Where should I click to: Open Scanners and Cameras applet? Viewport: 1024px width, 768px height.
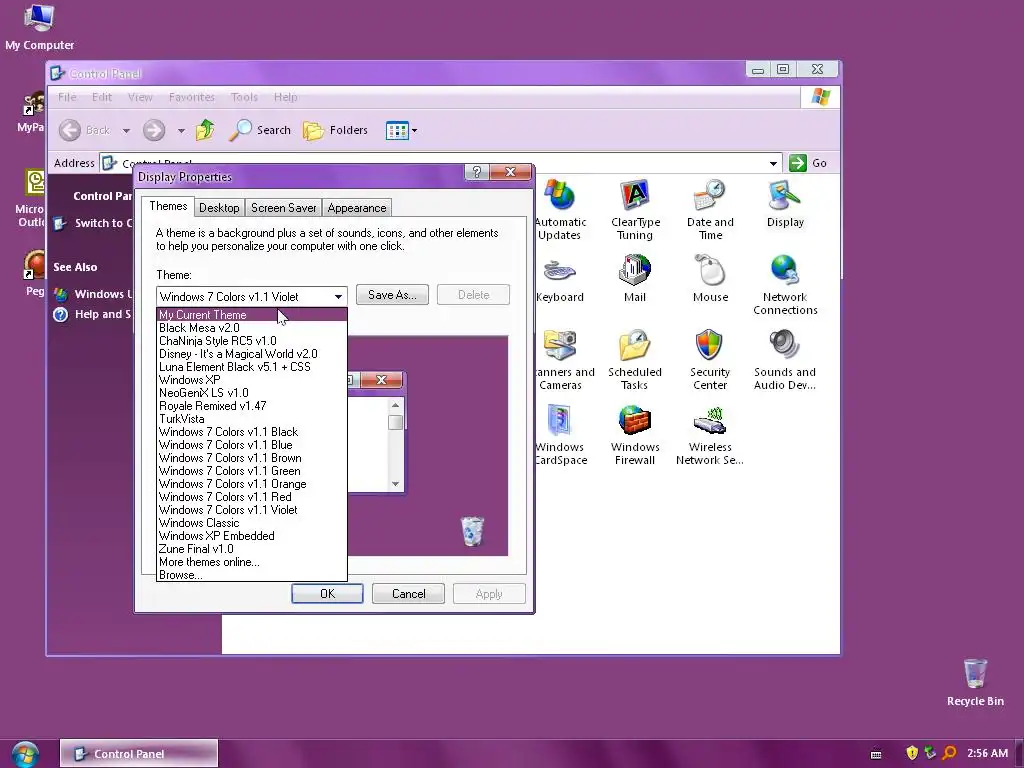[x=562, y=360]
